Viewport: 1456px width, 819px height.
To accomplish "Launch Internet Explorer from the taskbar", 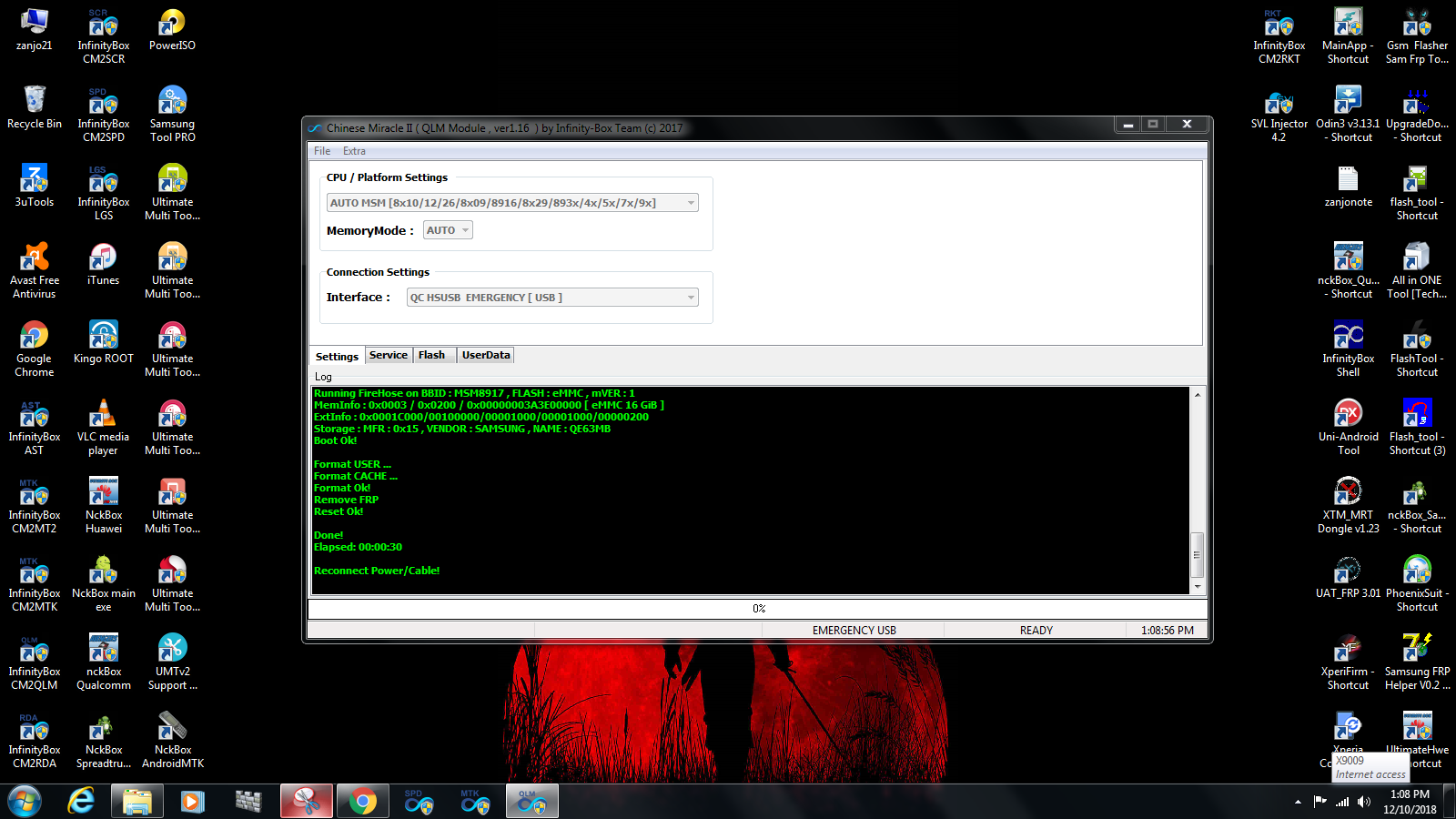I will click(x=81, y=802).
